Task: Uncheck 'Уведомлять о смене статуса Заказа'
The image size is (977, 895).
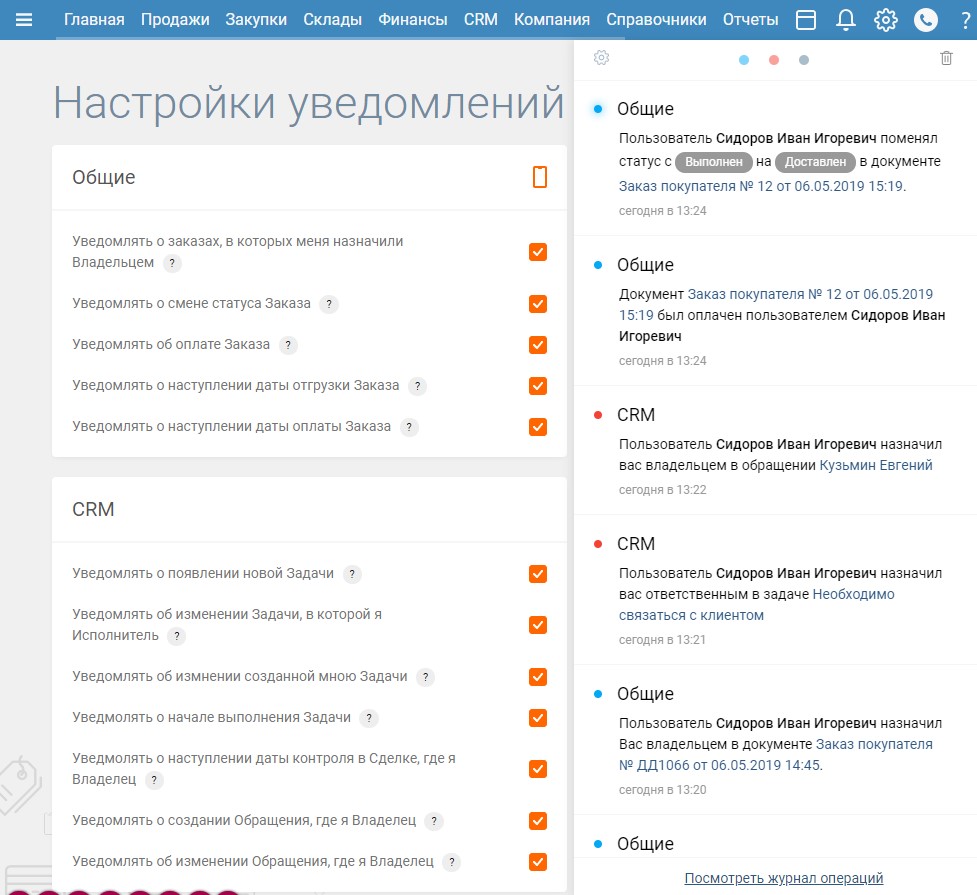Action: (x=538, y=304)
